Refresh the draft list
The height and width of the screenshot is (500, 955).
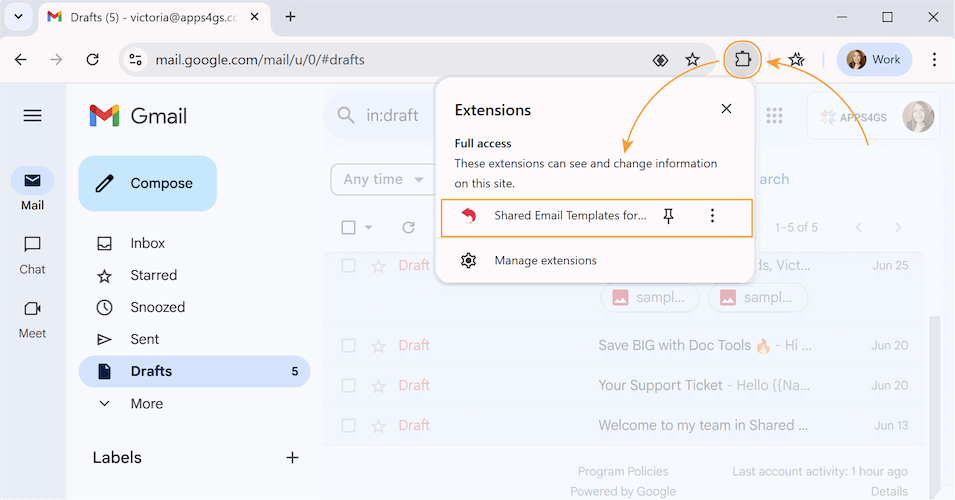[408, 228]
